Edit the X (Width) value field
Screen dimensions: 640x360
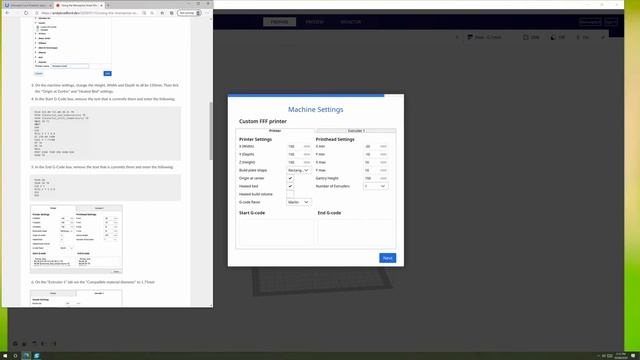pyautogui.click(x=298, y=146)
